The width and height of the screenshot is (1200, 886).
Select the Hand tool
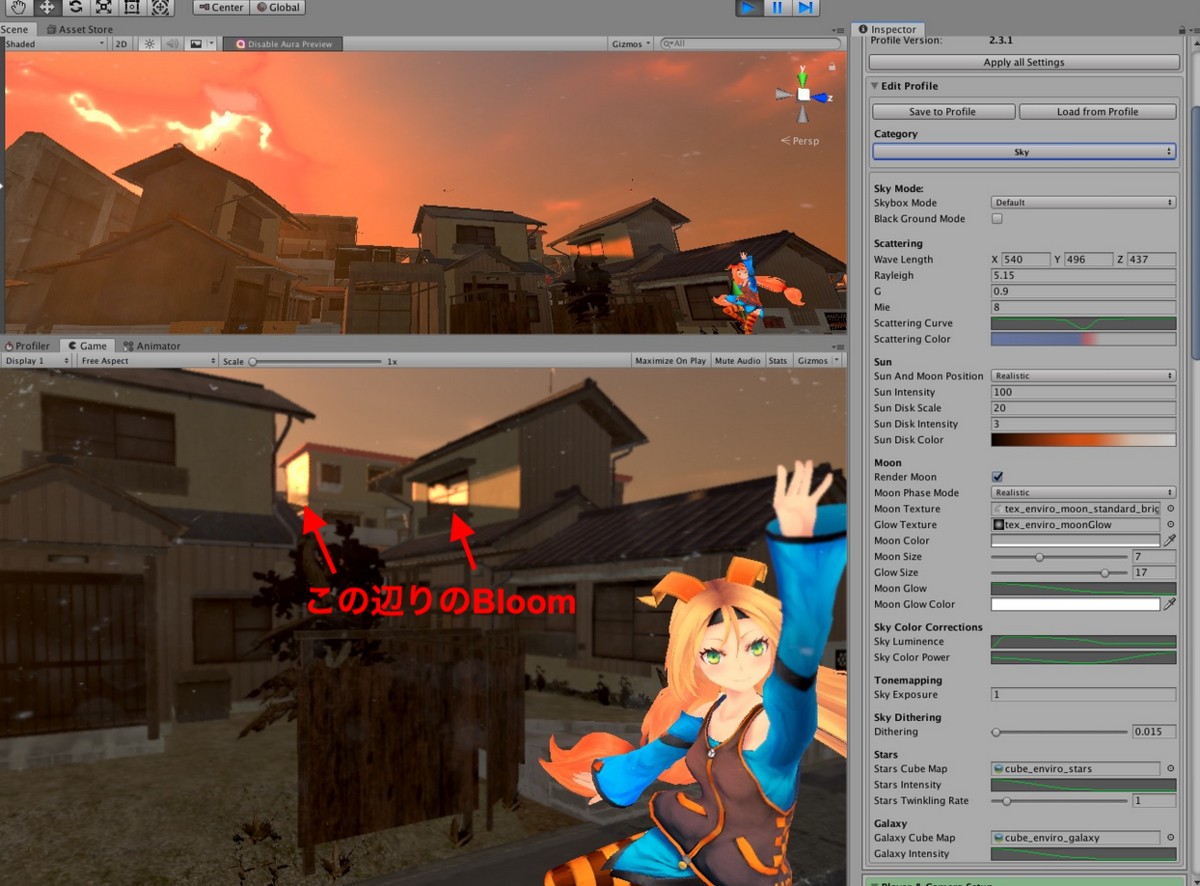point(18,7)
